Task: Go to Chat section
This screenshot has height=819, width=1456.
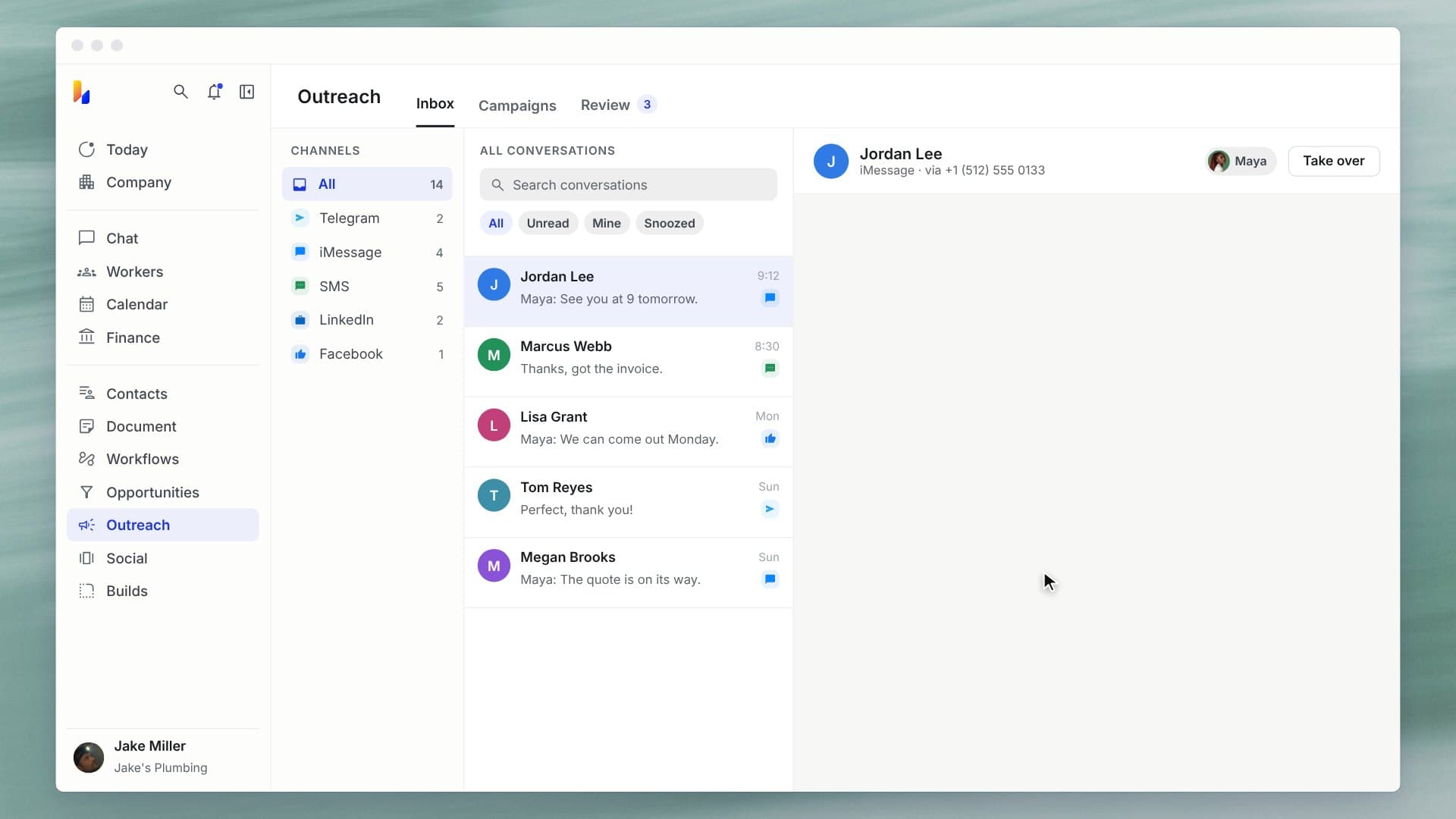Action: 163,238
